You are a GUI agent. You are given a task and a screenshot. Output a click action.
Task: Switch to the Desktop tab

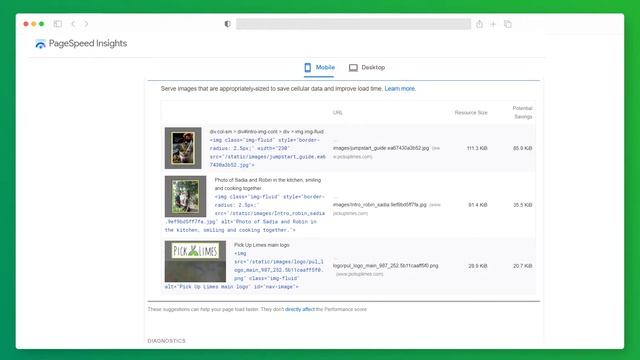click(367, 67)
